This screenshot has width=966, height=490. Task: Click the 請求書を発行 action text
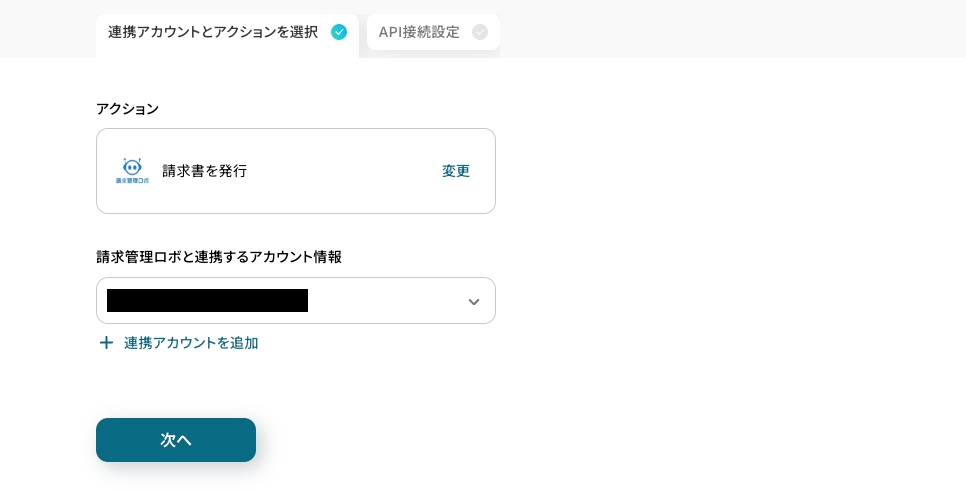tap(205, 171)
